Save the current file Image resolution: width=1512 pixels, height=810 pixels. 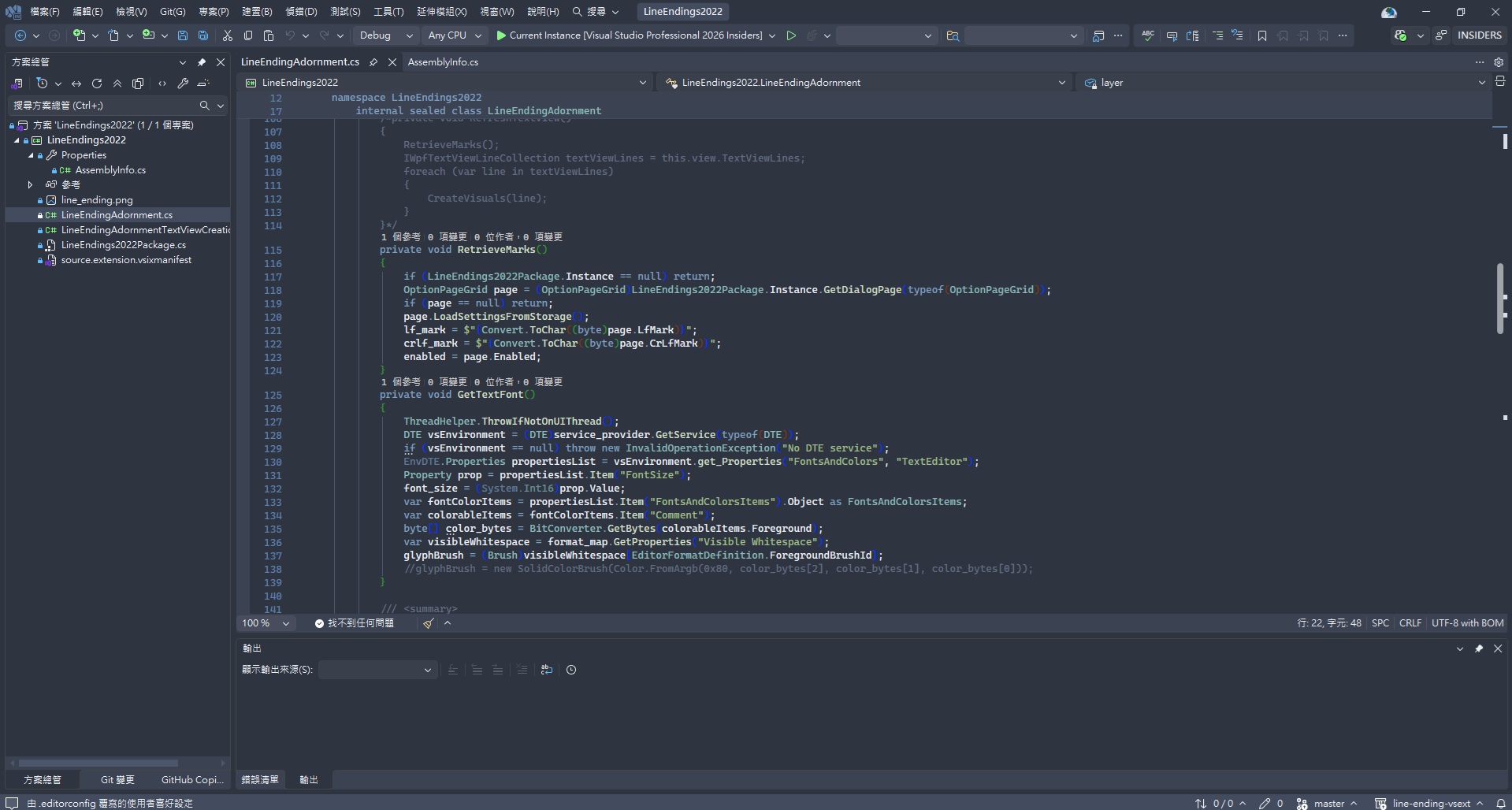tap(183, 35)
